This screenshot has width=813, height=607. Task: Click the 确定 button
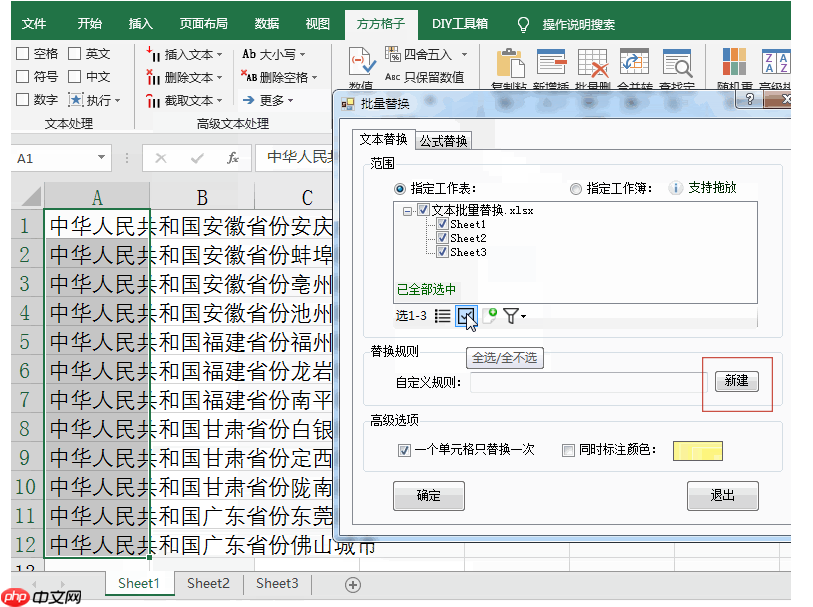click(x=428, y=496)
